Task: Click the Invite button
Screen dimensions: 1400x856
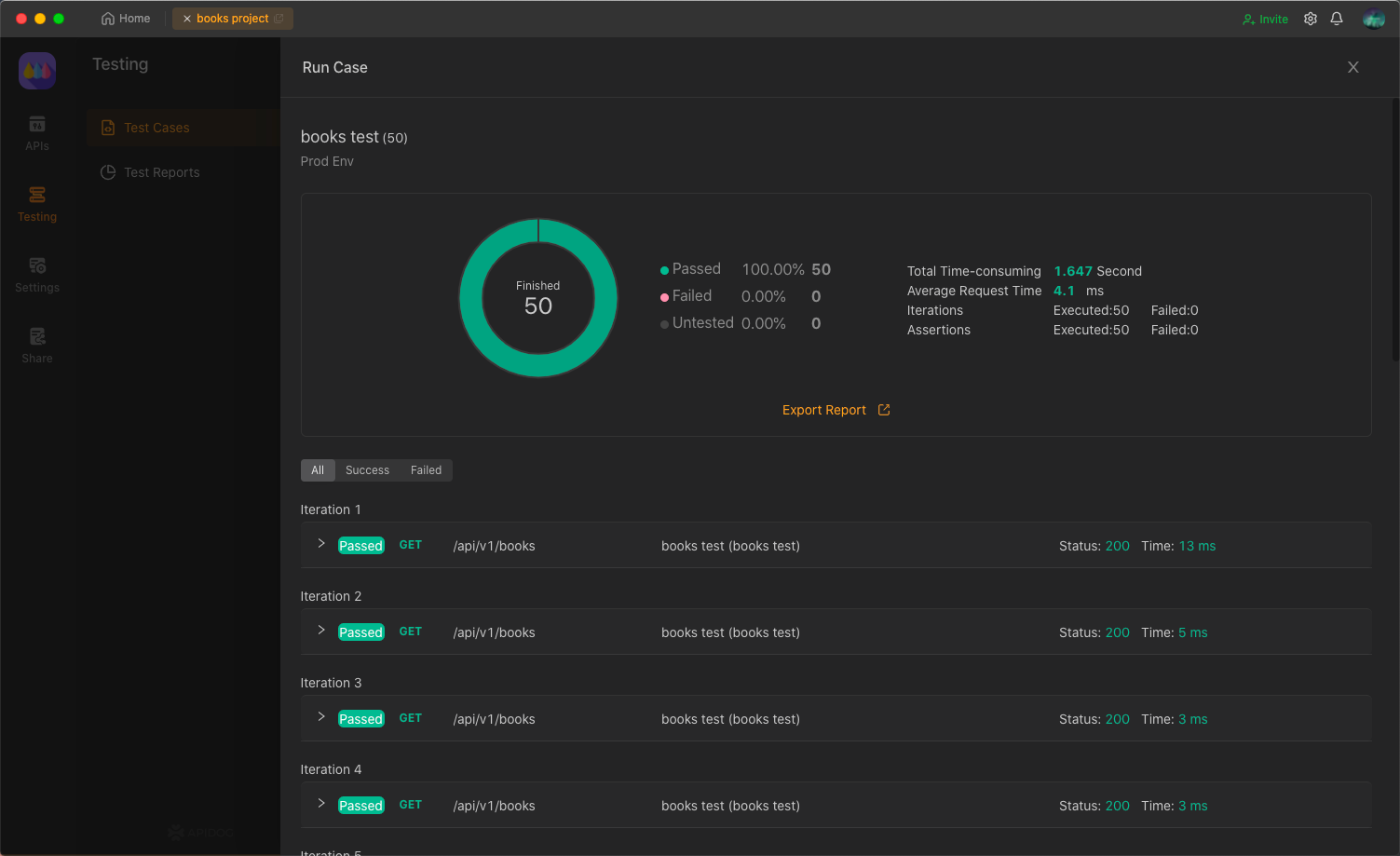Action: (1265, 19)
